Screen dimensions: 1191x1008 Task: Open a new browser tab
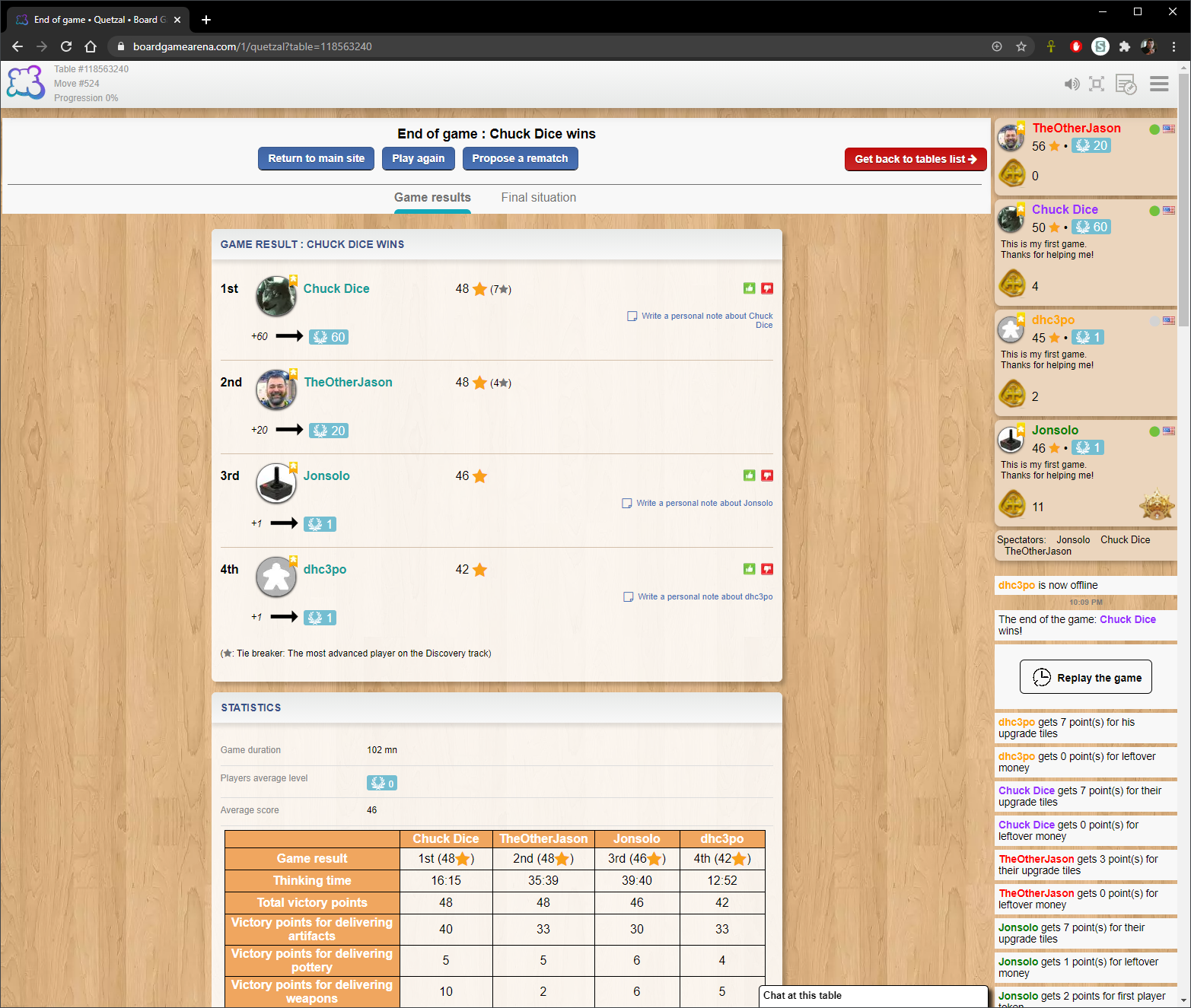[206, 20]
